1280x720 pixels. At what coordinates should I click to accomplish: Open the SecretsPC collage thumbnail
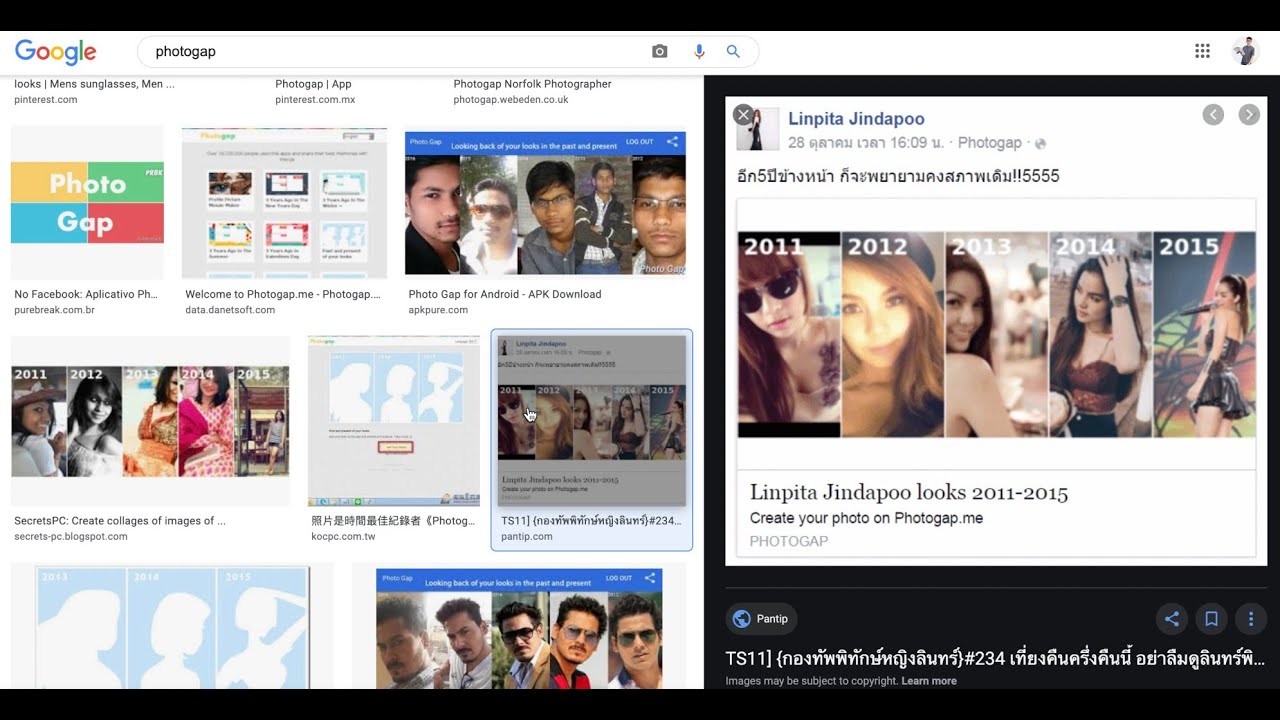150,421
